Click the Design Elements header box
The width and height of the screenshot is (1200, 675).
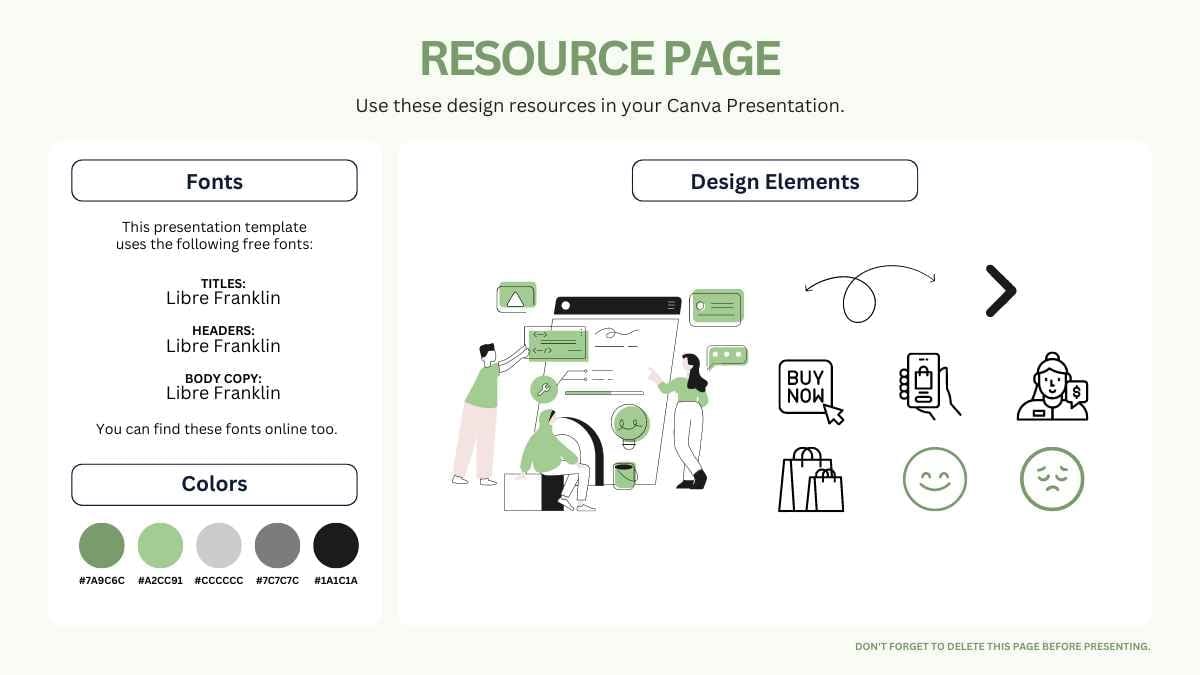click(775, 181)
